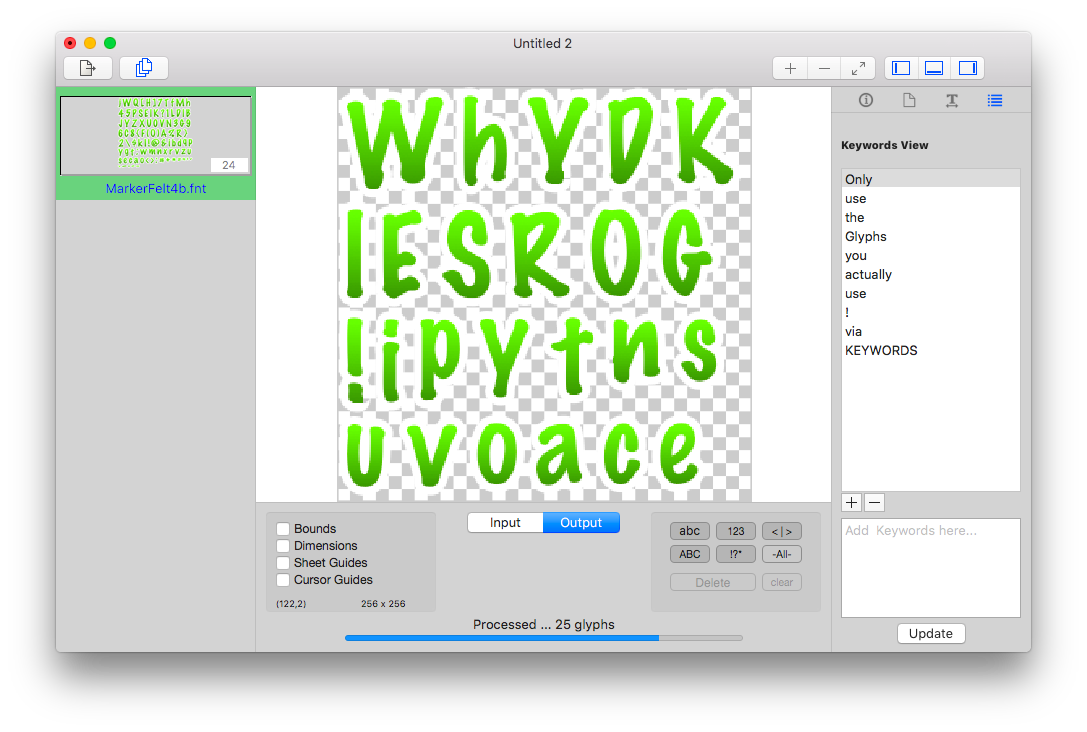Switch to the Input view
The width and height of the screenshot is (1087, 732).
[x=505, y=523]
